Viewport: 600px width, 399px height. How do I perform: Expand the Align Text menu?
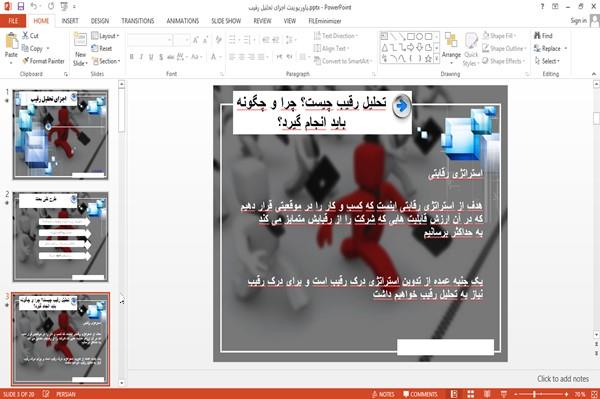(x=331, y=48)
